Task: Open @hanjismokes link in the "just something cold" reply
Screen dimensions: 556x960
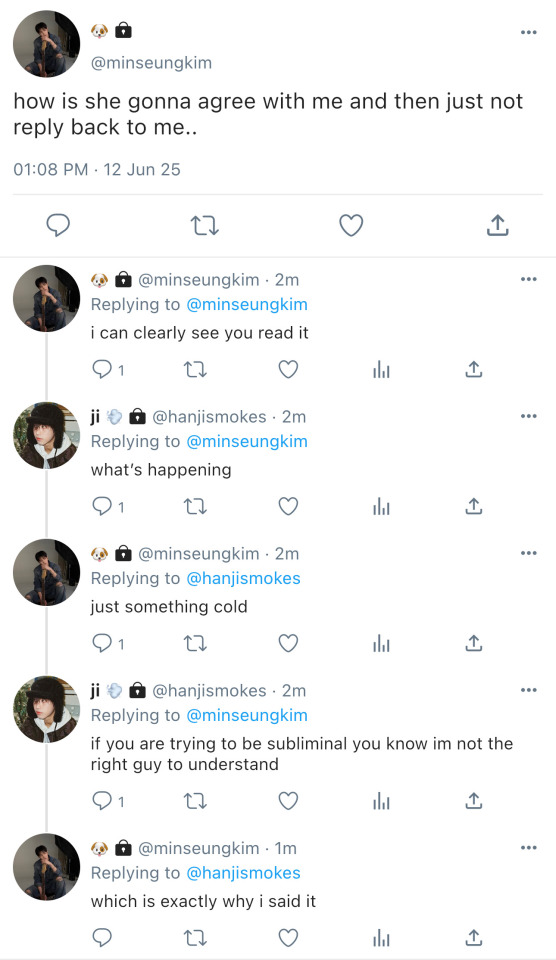Action: click(243, 579)
